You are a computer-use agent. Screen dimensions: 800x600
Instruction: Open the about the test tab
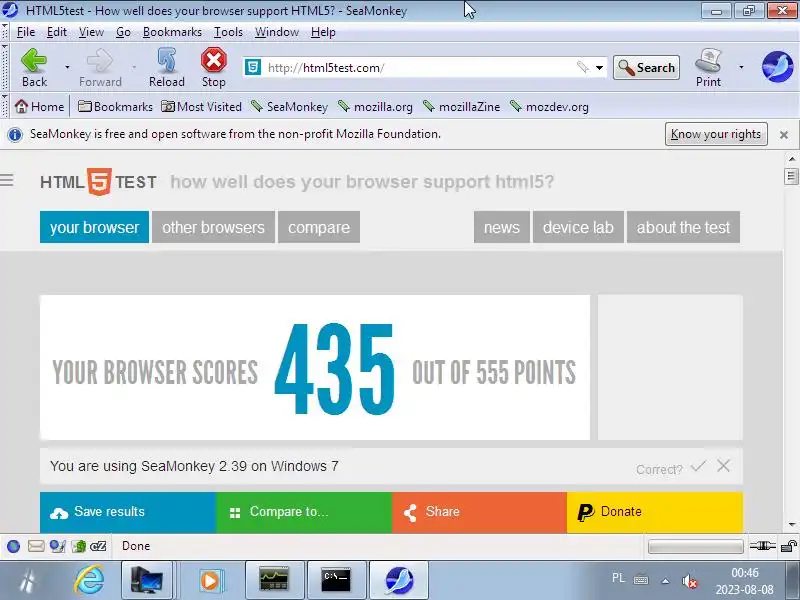(x=683, y=227)
